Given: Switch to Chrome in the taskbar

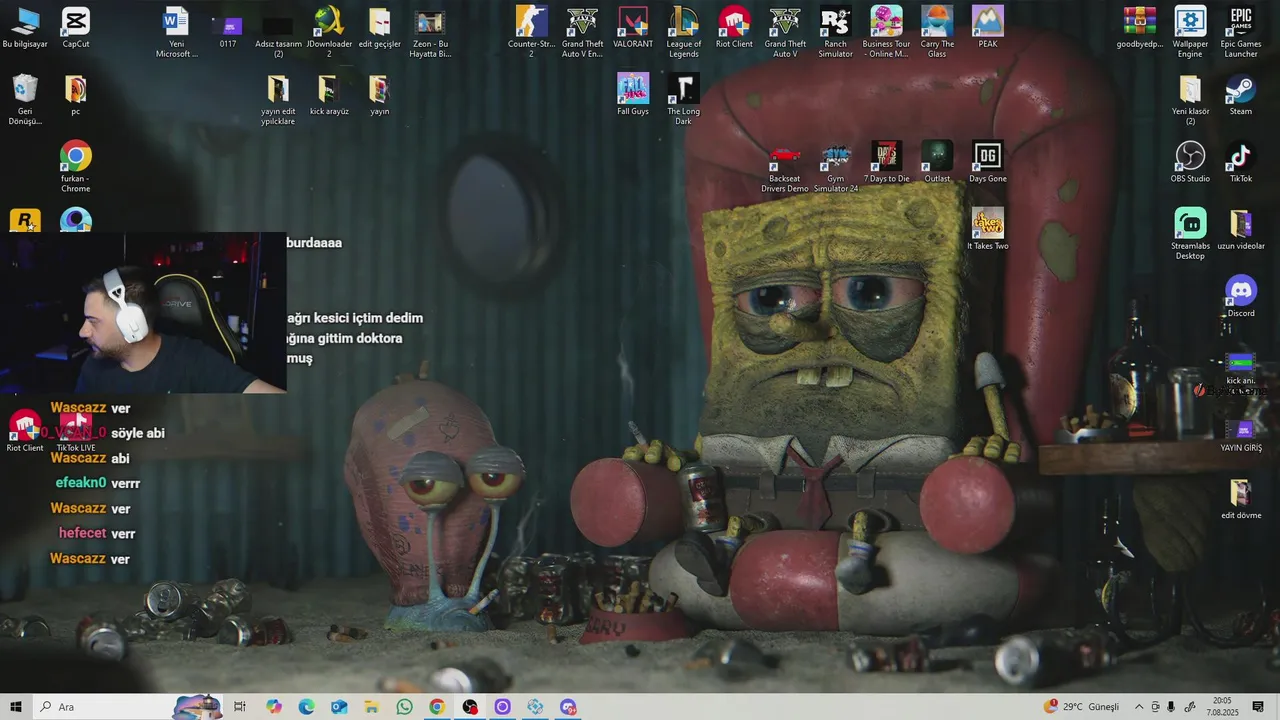Looking at the screenshot, I should [437, 707].
